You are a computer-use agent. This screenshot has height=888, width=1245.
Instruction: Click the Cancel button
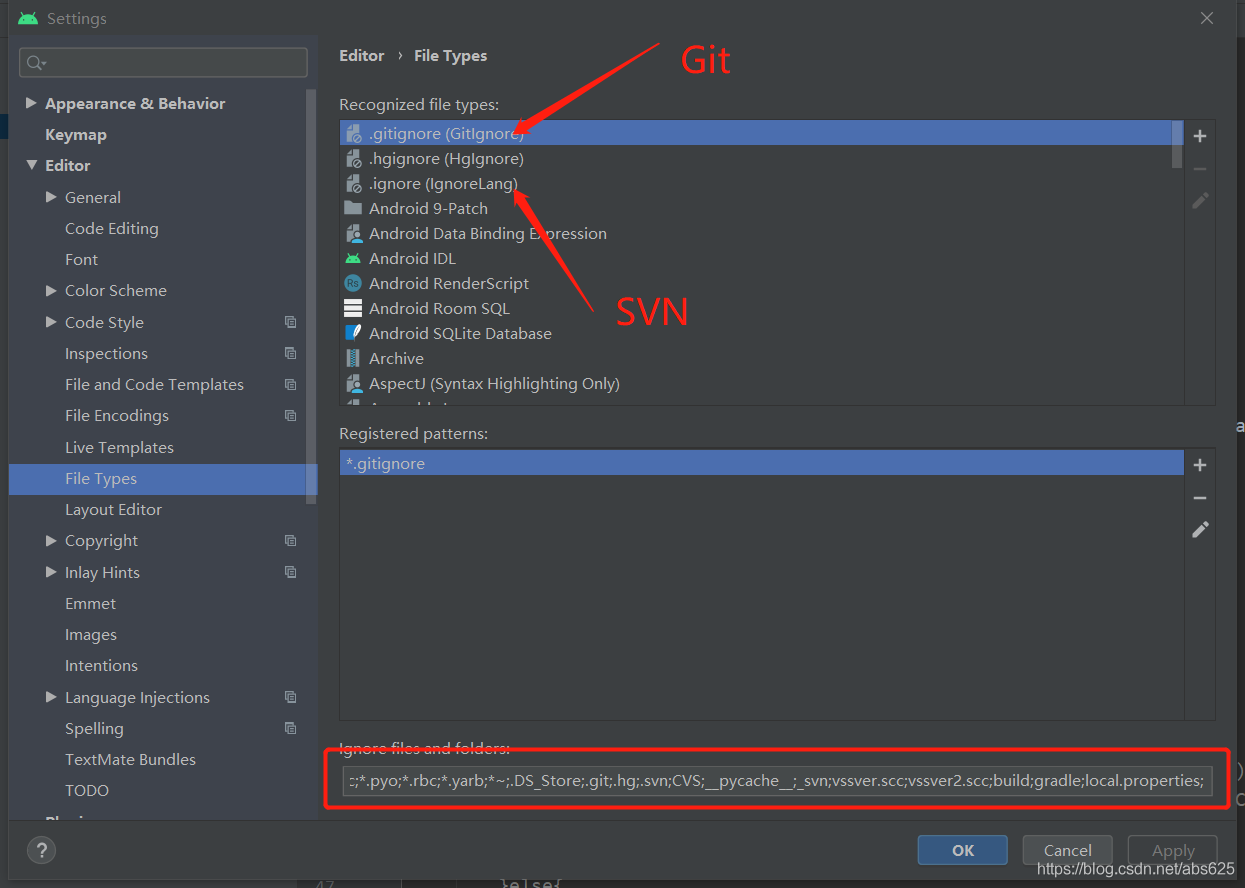tap(1066, 849)
